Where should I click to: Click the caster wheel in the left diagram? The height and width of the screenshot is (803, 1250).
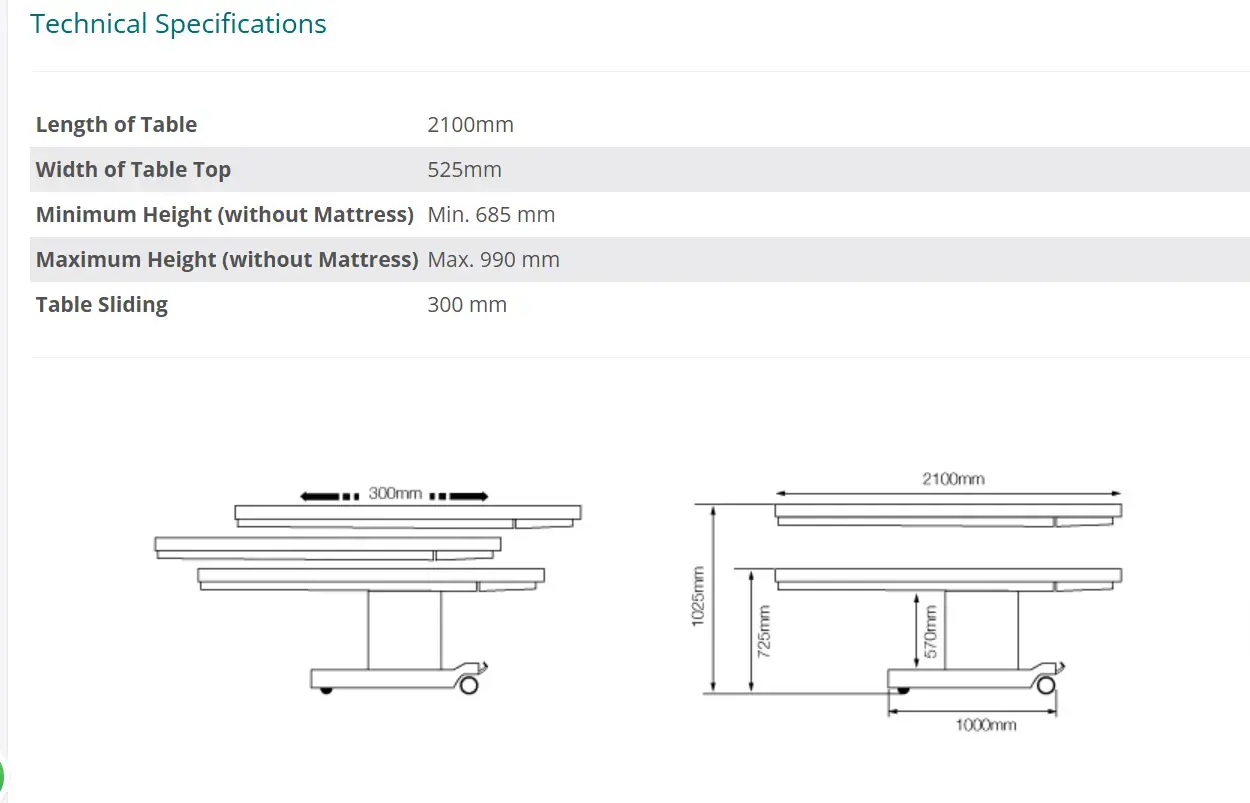point(468,685)
